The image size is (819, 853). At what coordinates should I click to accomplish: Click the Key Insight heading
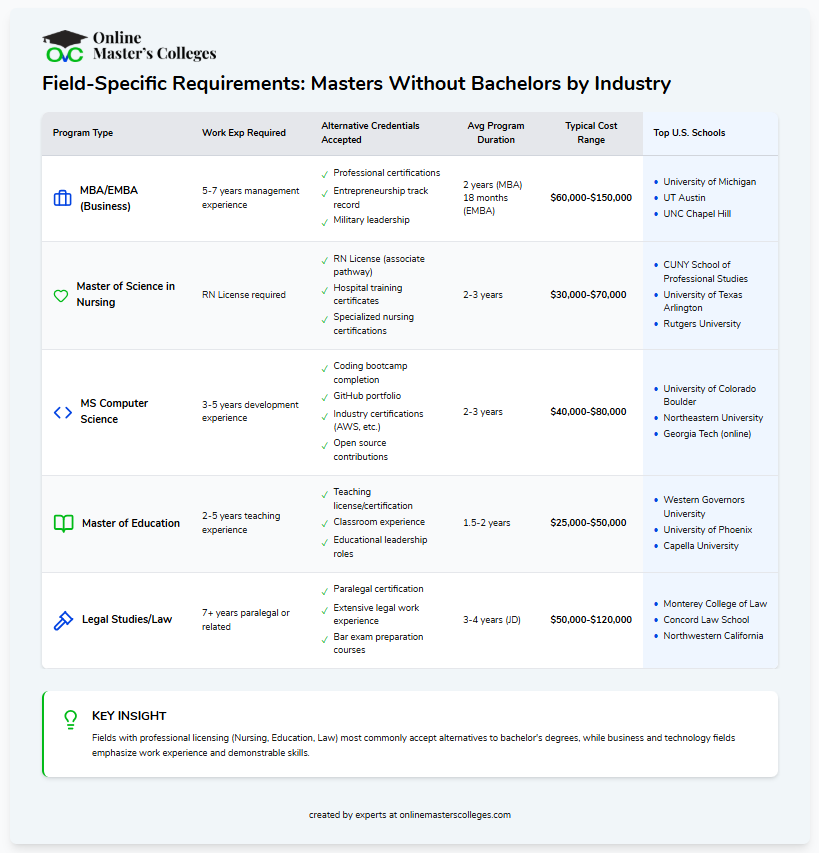tap(129, 716)
